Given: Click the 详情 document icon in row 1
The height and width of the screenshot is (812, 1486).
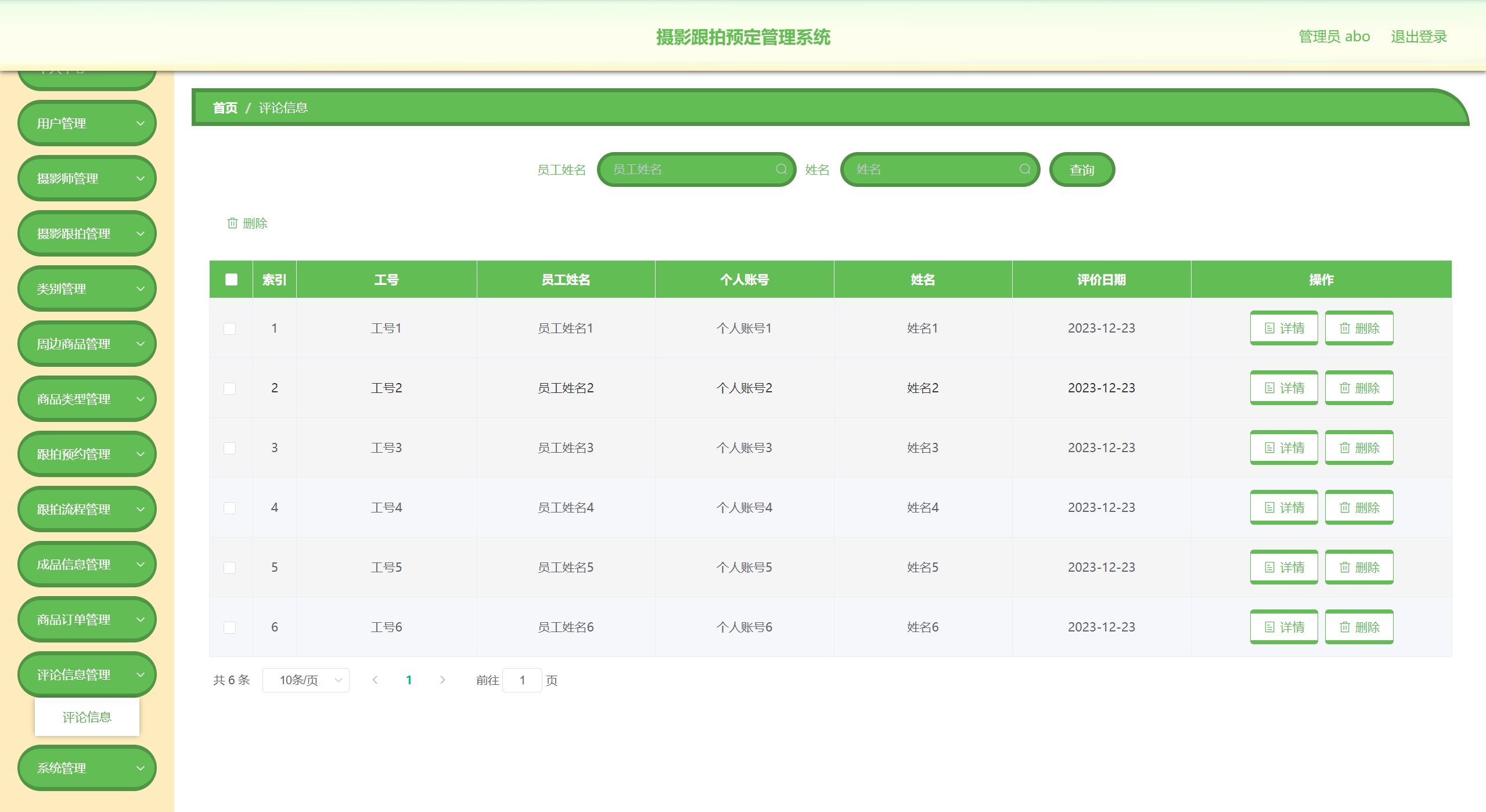Looking at the screenshot, I should click(x=1269, y=328).
